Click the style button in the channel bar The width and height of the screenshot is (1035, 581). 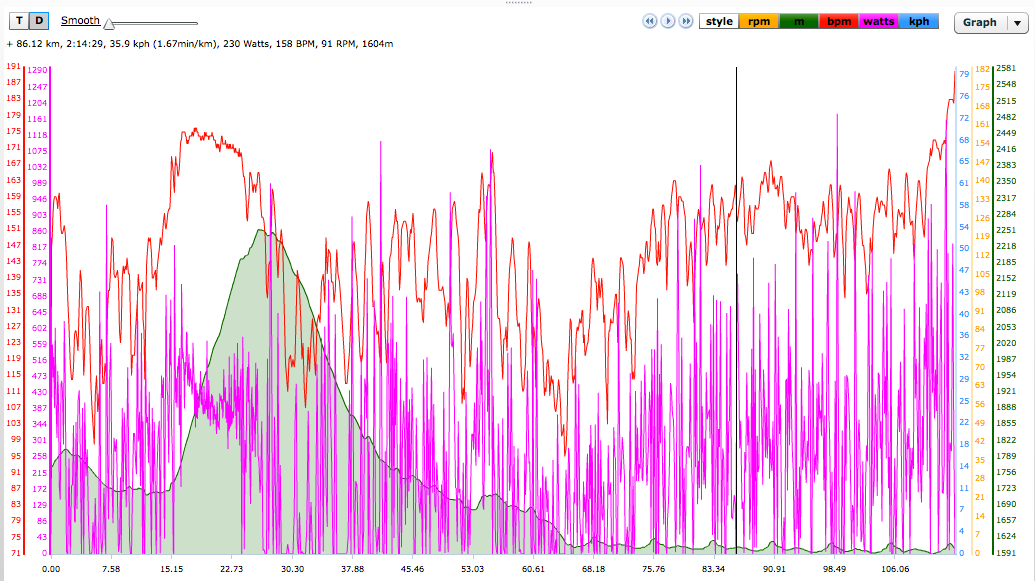point(719,21)
